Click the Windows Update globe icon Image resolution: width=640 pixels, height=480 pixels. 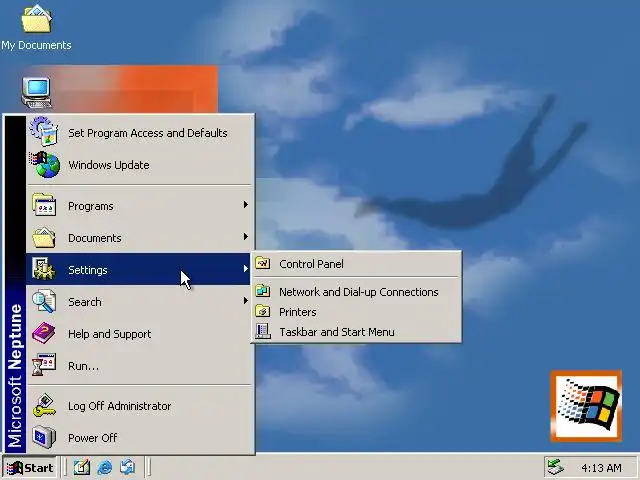pyautogui.click(x=44, y=164)
